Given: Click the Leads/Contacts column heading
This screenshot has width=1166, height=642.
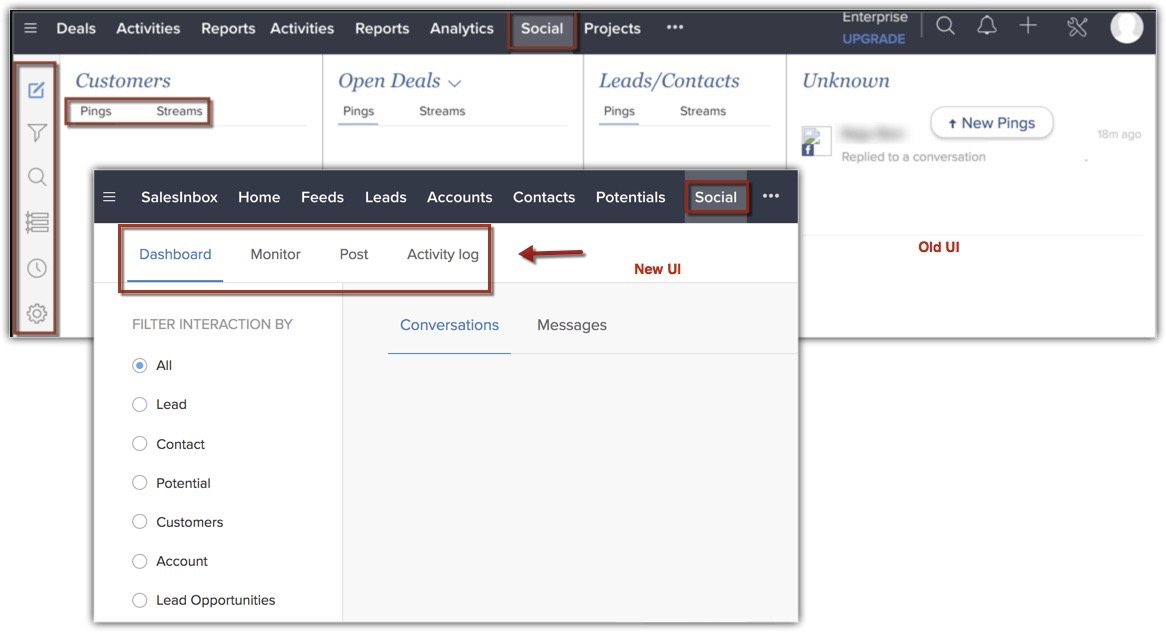Looking at the screenshot, I should (x=669, y=81).
